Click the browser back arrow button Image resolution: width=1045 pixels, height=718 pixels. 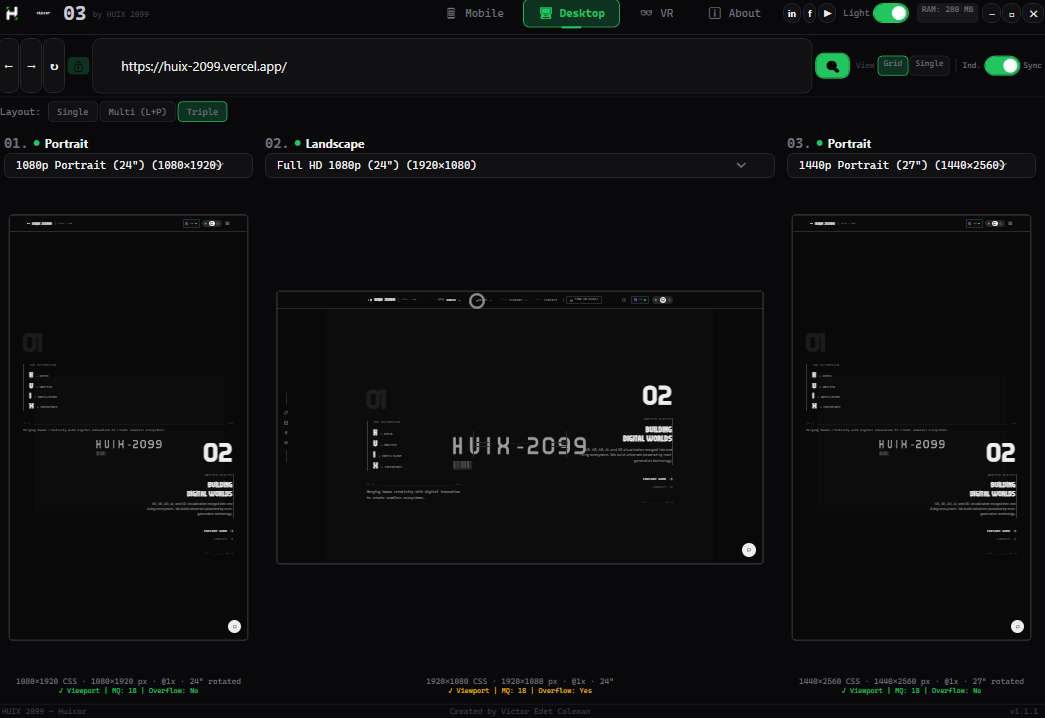[9, 66]
